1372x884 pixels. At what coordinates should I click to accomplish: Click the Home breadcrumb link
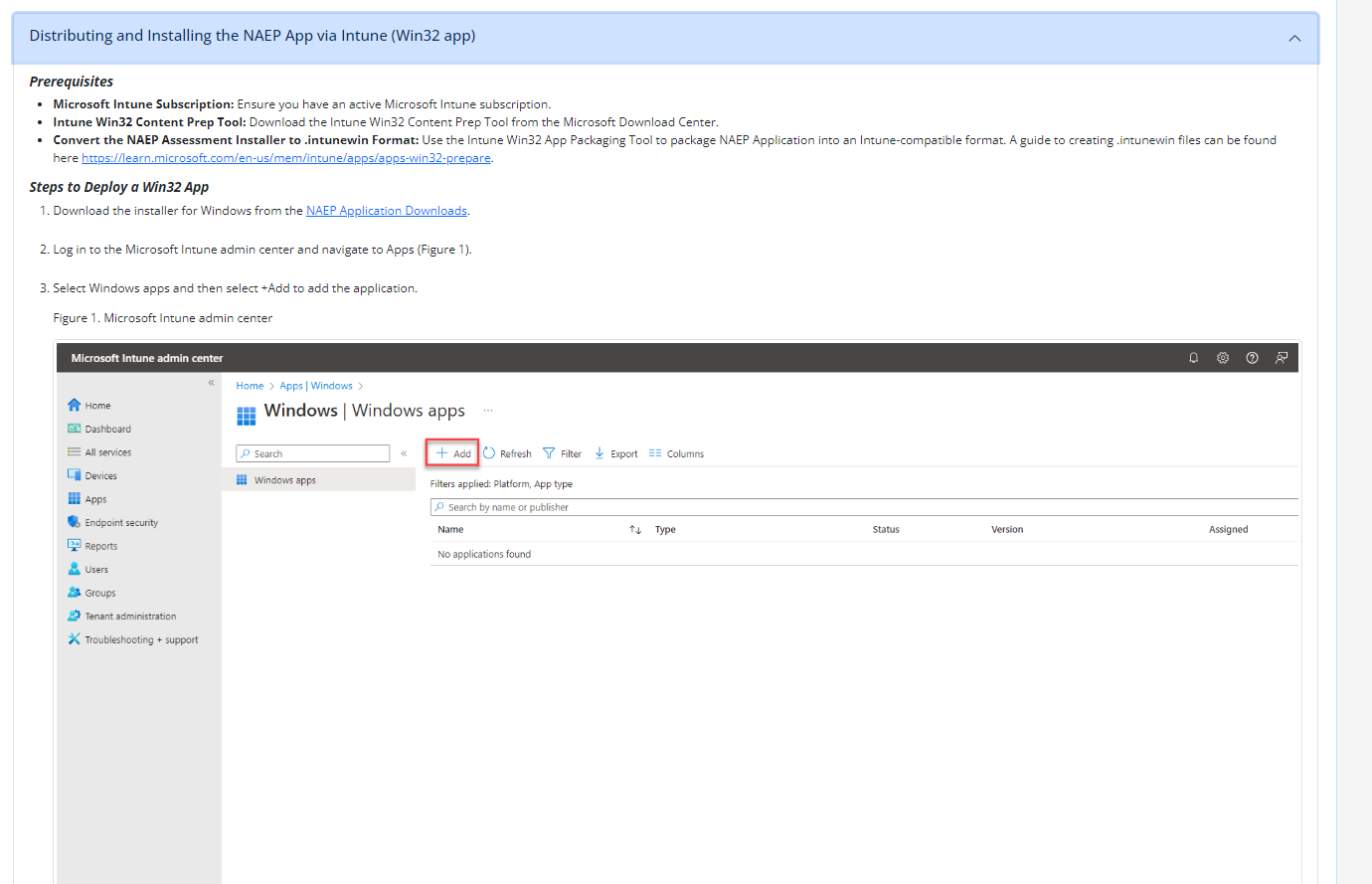point(250,386)
